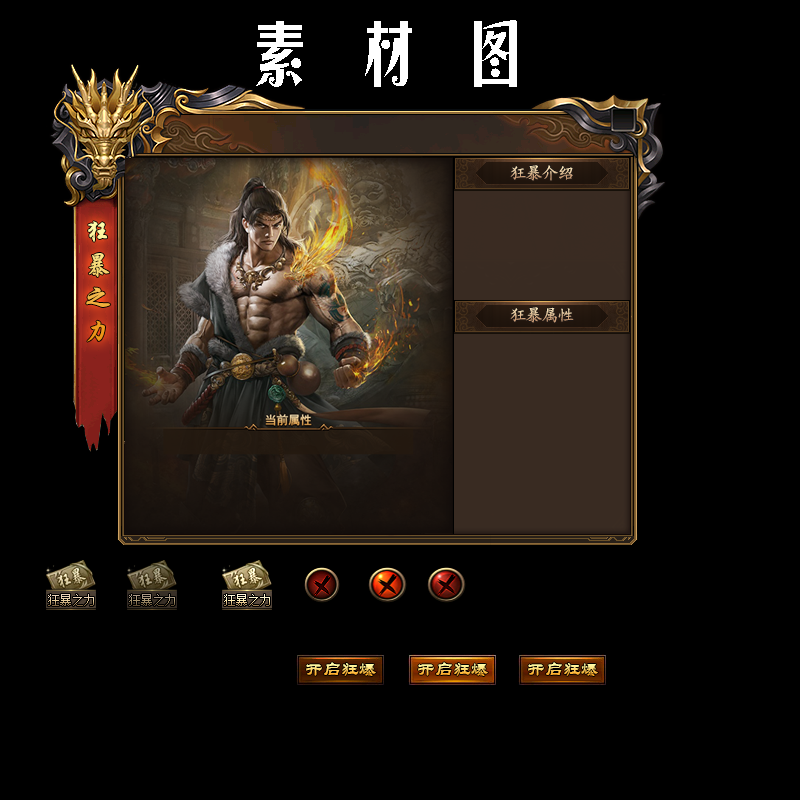Click the 当前属性 label

[x=288, y=420]
